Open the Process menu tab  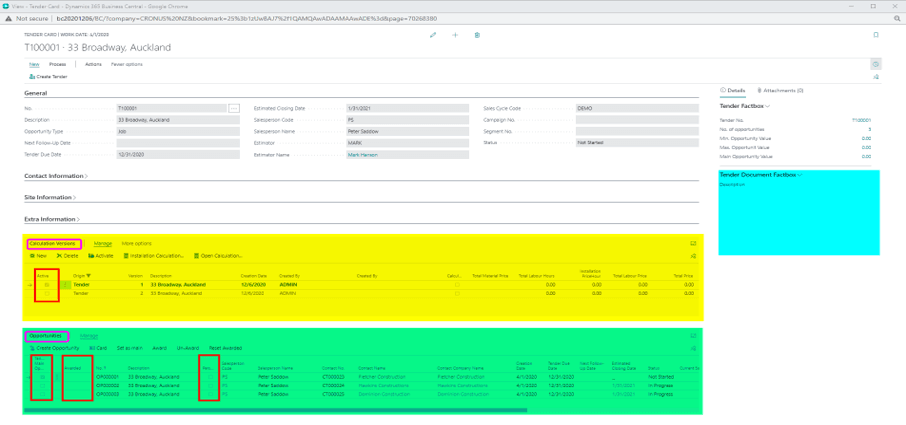pos(58,64)
